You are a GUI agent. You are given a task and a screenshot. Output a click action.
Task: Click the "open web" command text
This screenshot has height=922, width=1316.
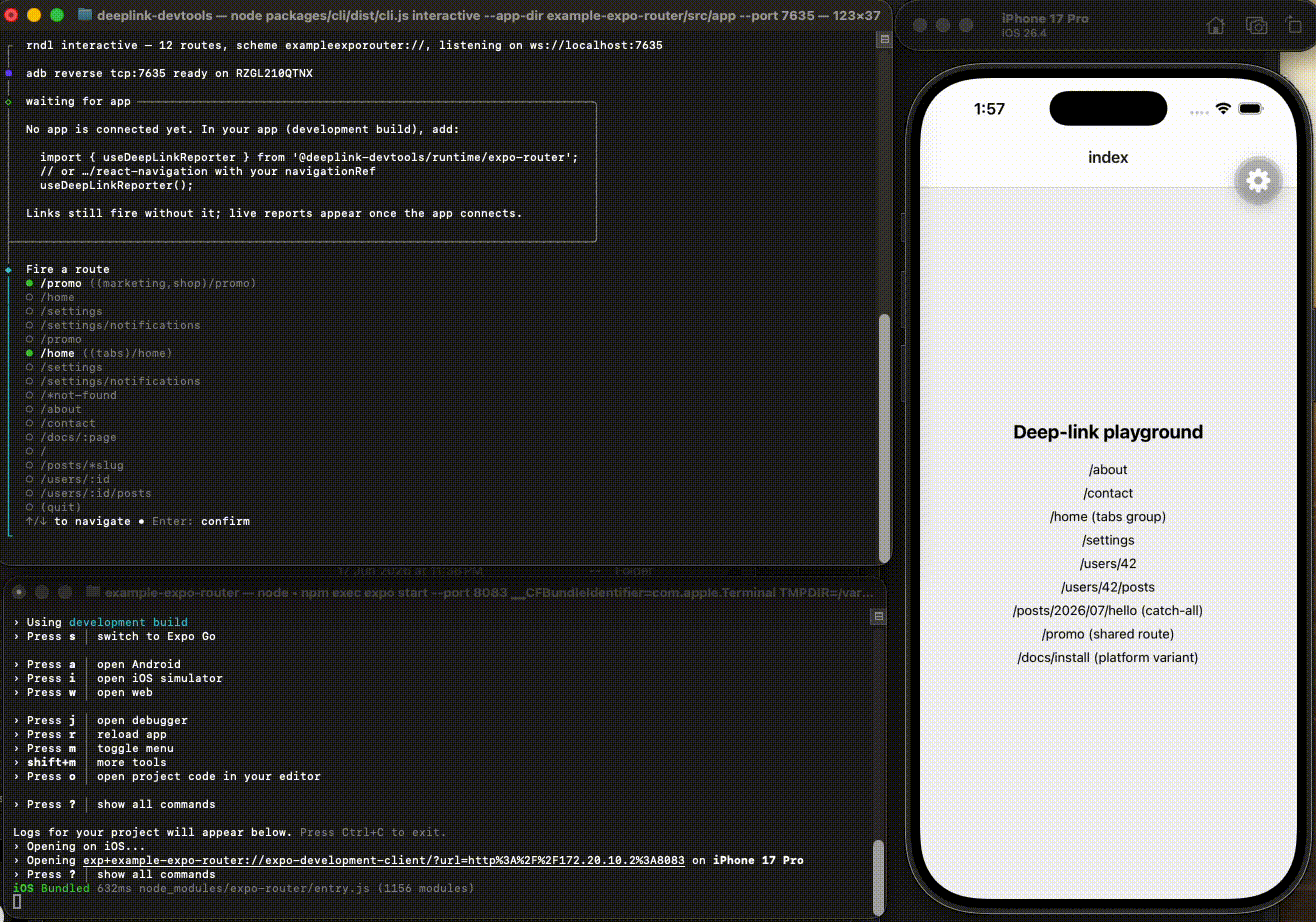[x=125, y=692]
